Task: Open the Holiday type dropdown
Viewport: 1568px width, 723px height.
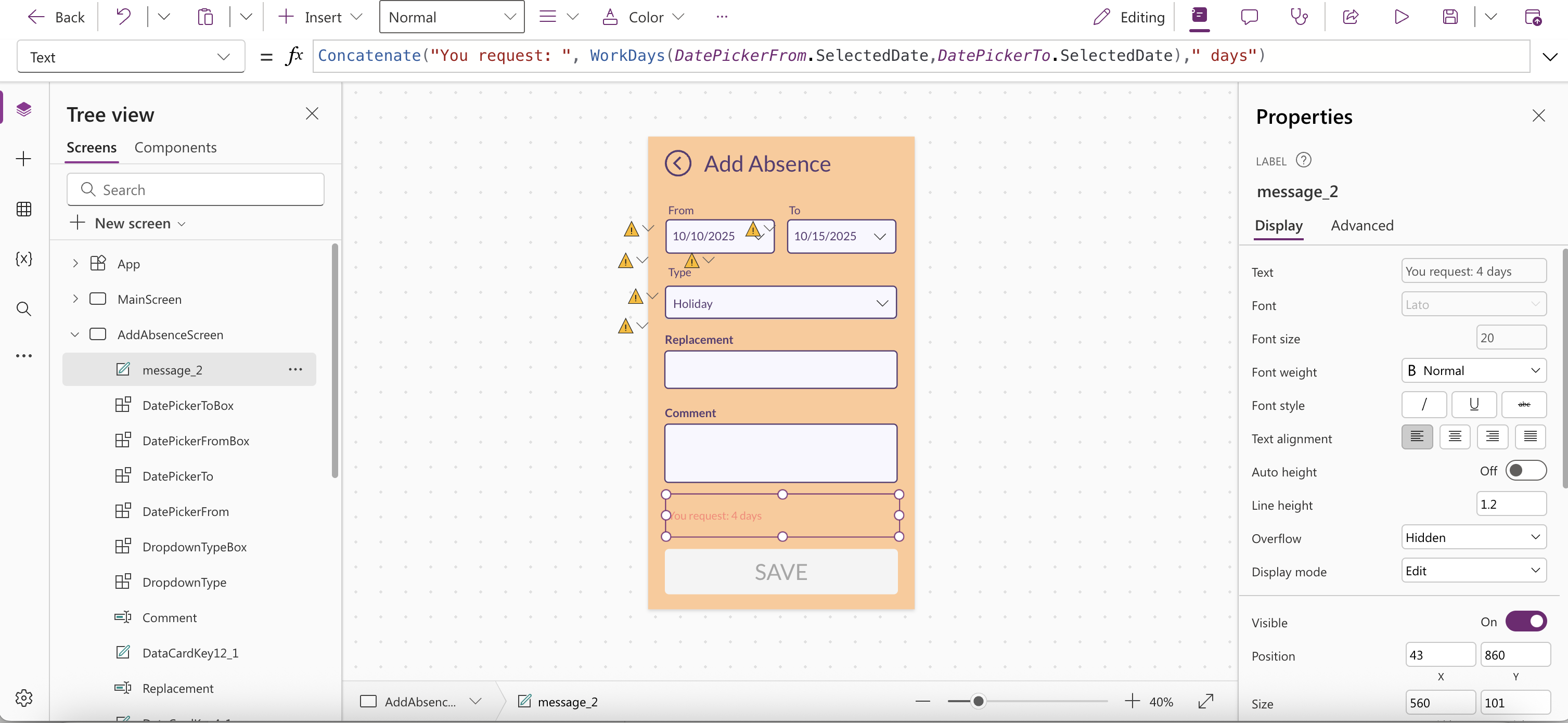Action: pyautogui.click(x=780, y=303)
